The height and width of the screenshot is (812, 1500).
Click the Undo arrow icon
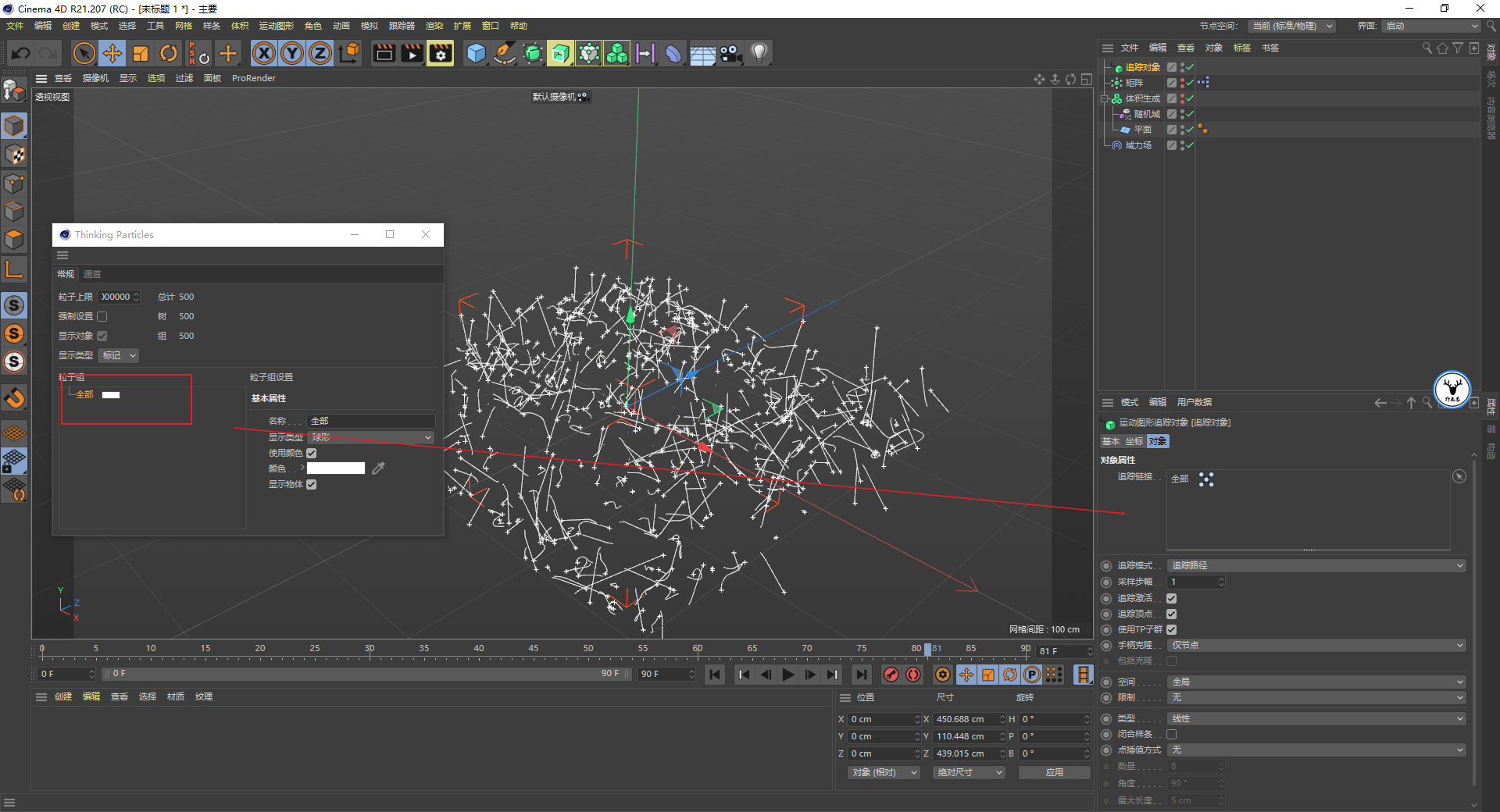[21, 53]
